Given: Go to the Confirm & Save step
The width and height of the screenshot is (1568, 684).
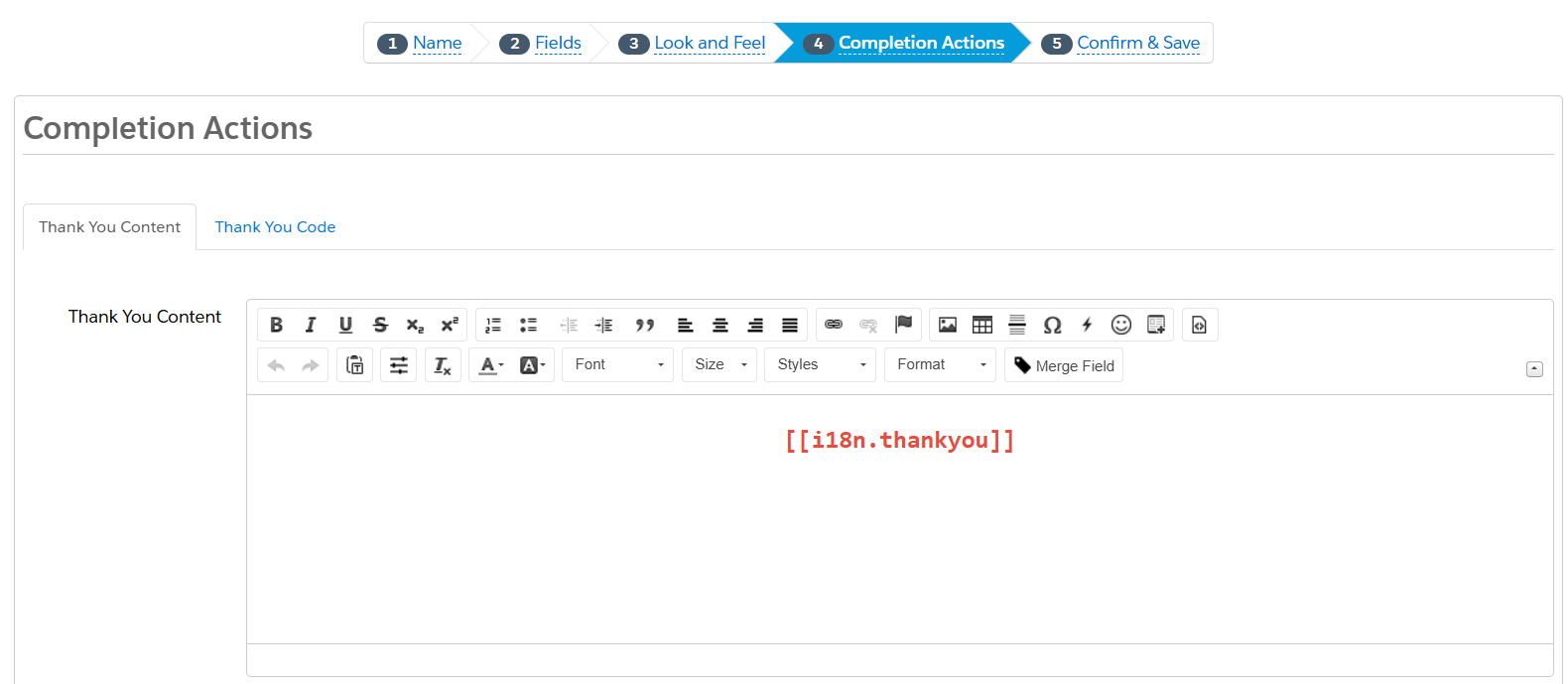Looking at the screenshot, I should [1137, 43].
